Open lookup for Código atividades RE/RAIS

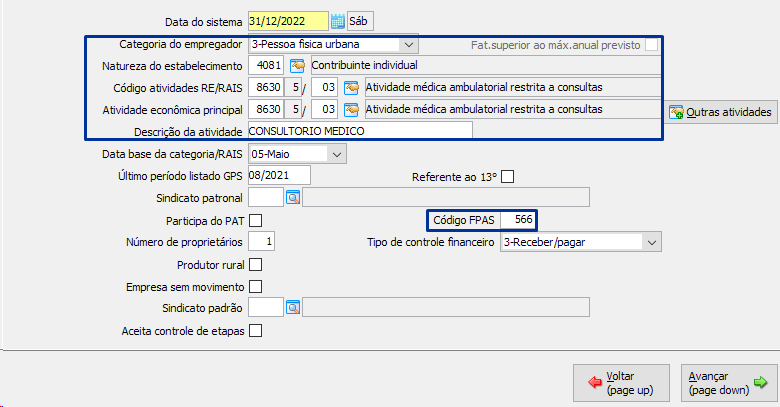pyautogui.click(x=351, y=88)
